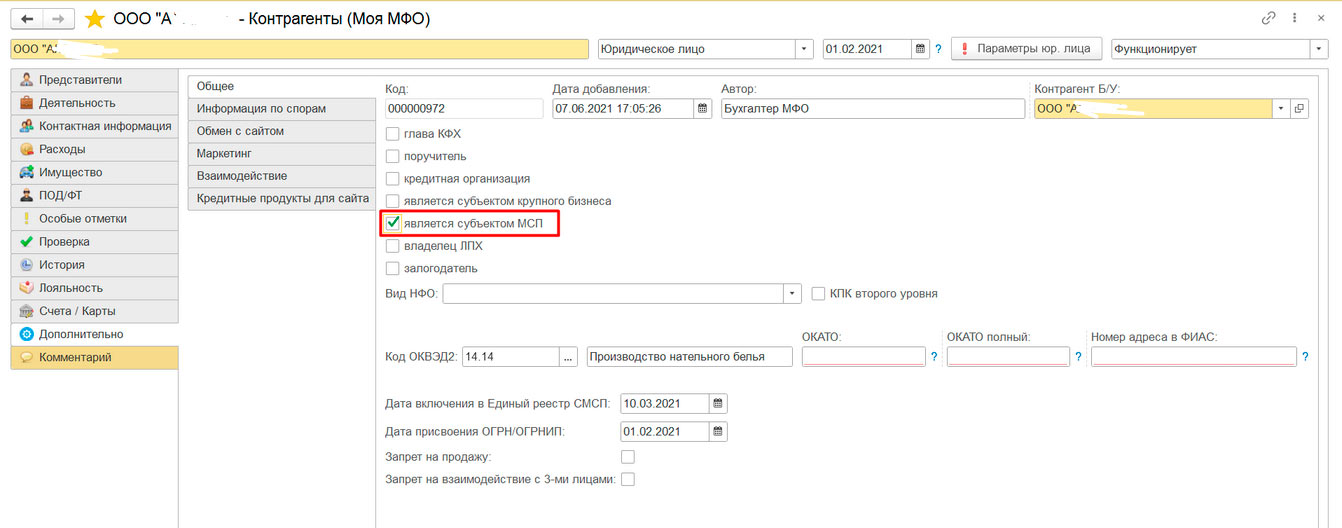1342x528 pixels.
Task: Copy link via chain icon
Action: point(1269,18)
